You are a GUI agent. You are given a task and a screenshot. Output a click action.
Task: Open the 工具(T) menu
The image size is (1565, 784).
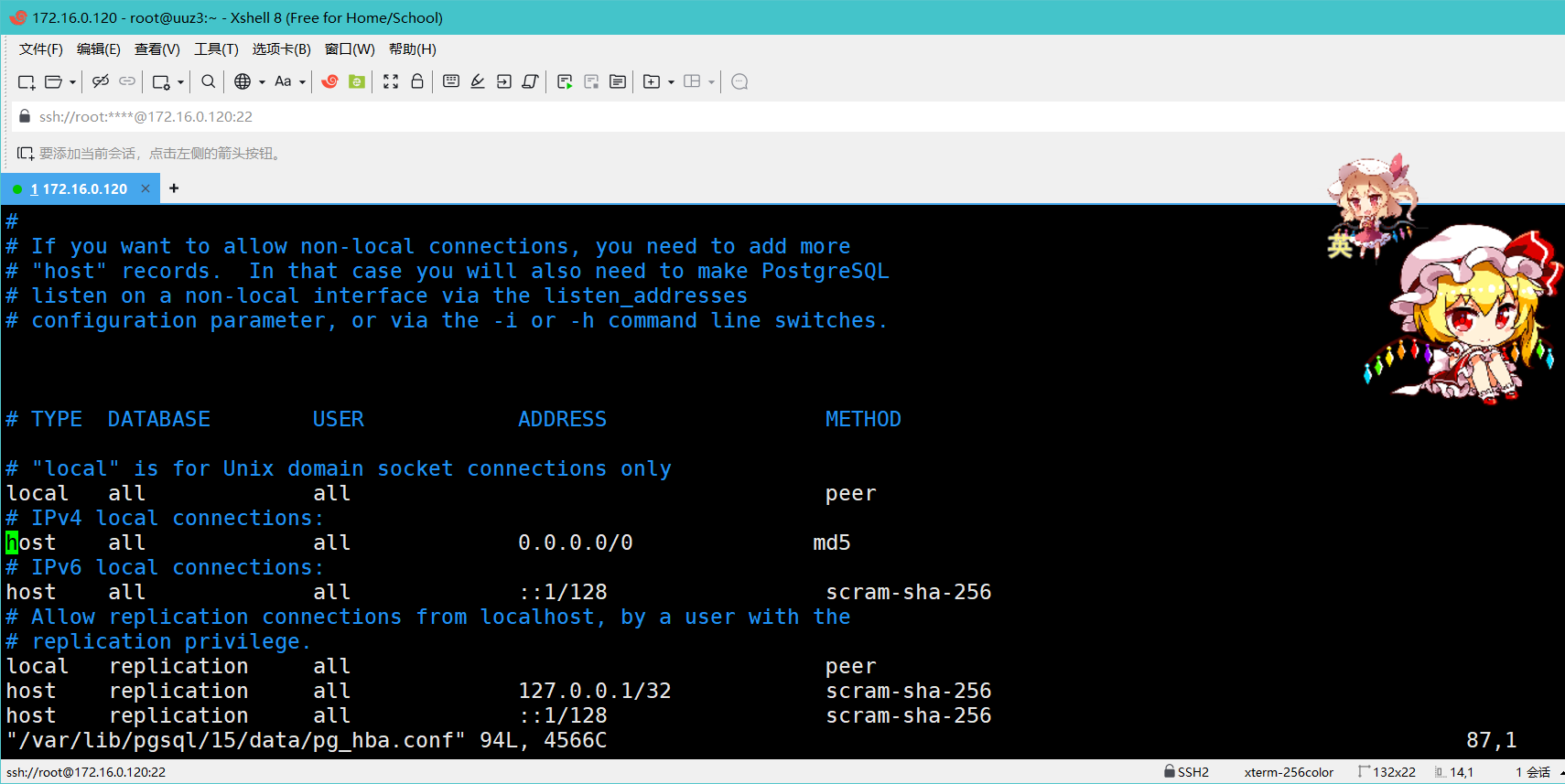point(216,49)
